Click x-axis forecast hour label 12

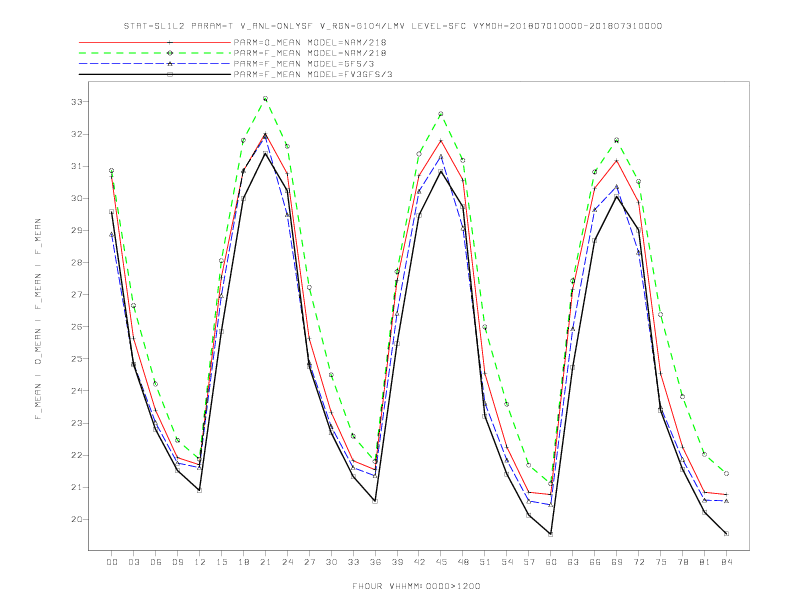point(200,562)
